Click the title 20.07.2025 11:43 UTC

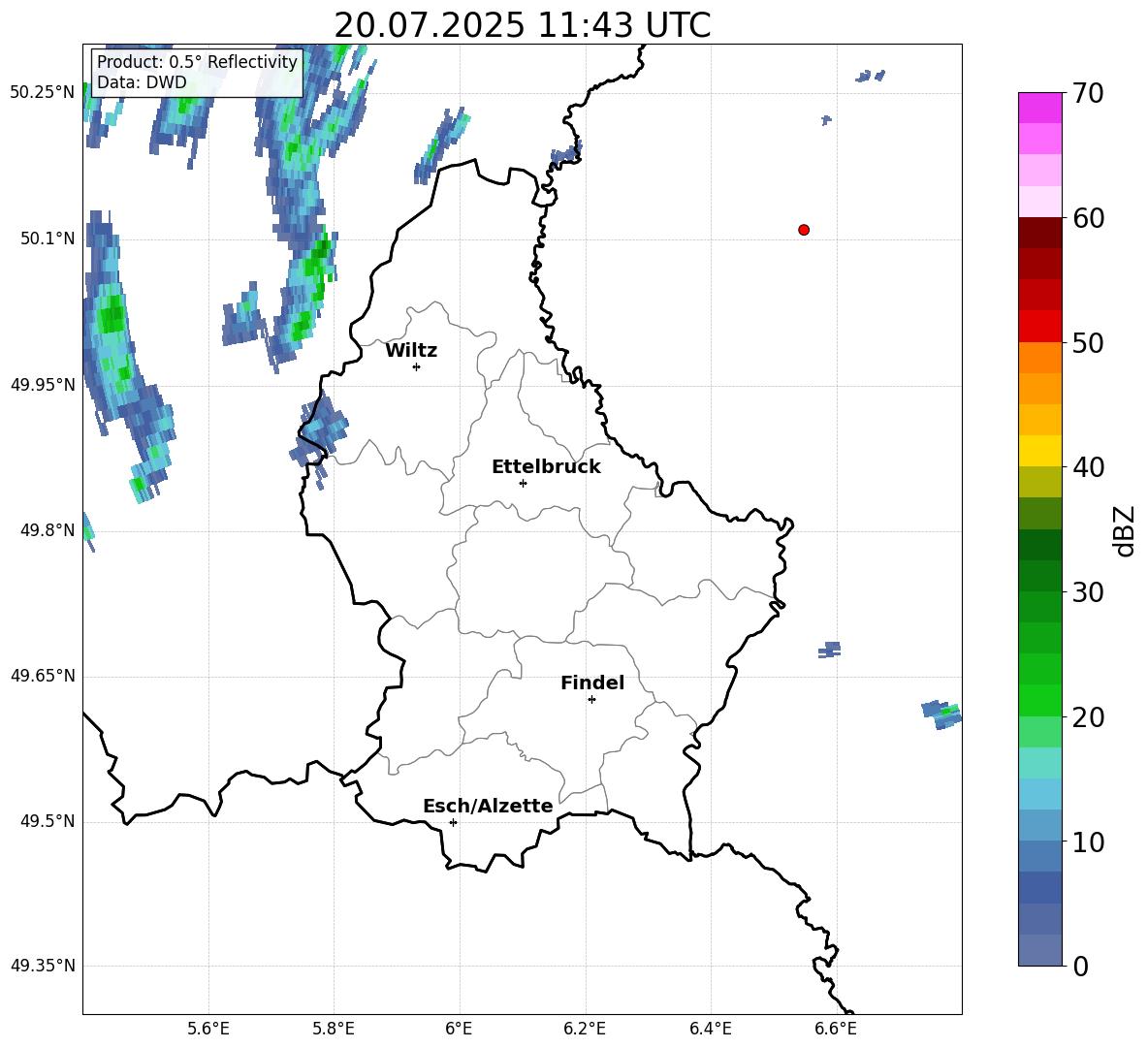523,25
